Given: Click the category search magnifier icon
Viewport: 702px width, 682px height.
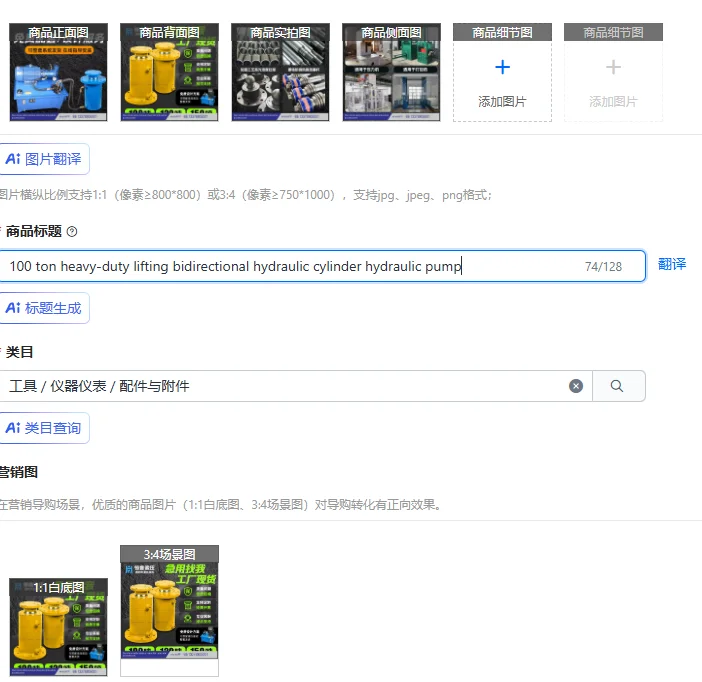Looking at the screenshot, I should pos(617,386).
